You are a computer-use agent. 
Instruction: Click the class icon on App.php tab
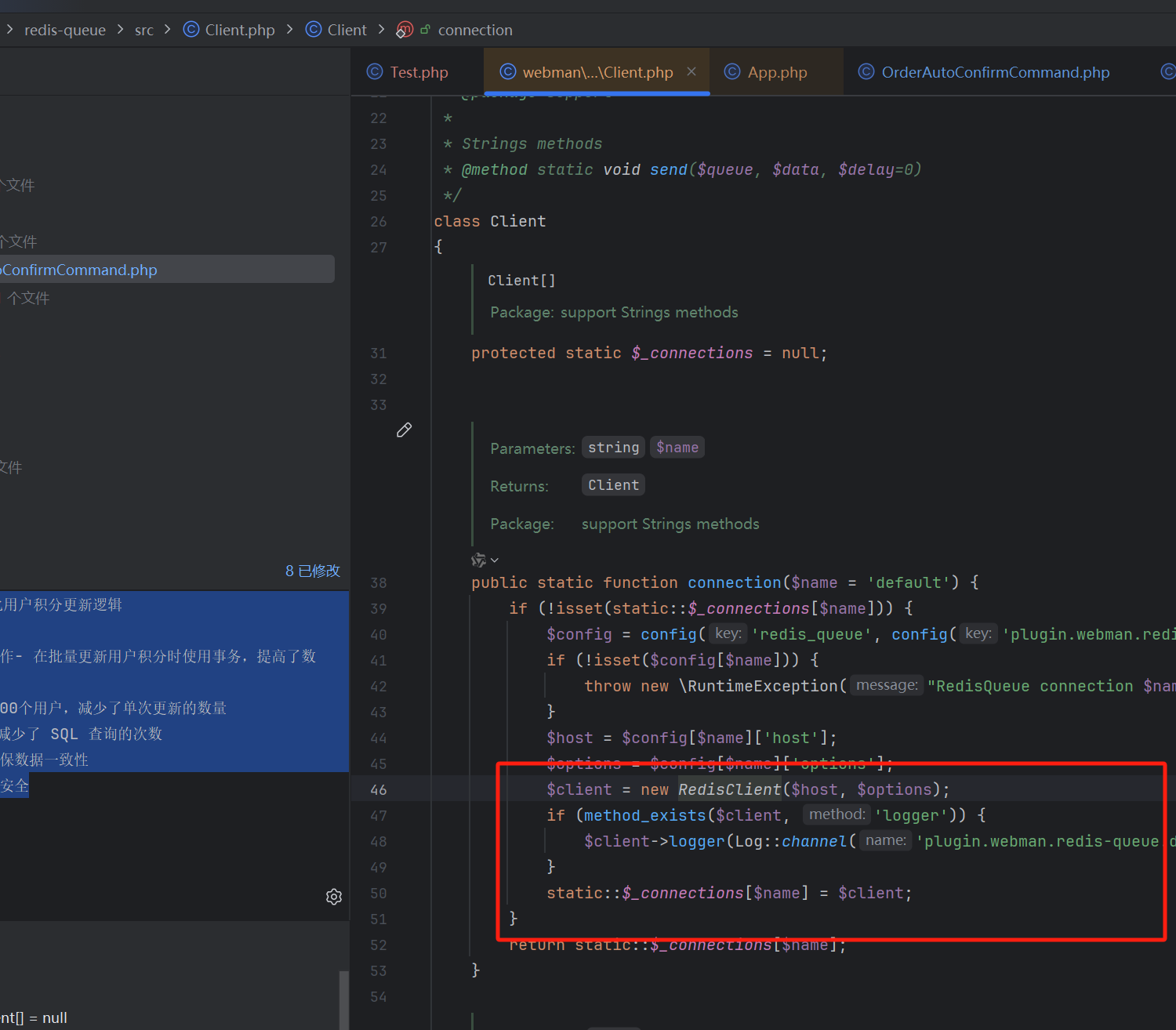(x=732, y=72)
